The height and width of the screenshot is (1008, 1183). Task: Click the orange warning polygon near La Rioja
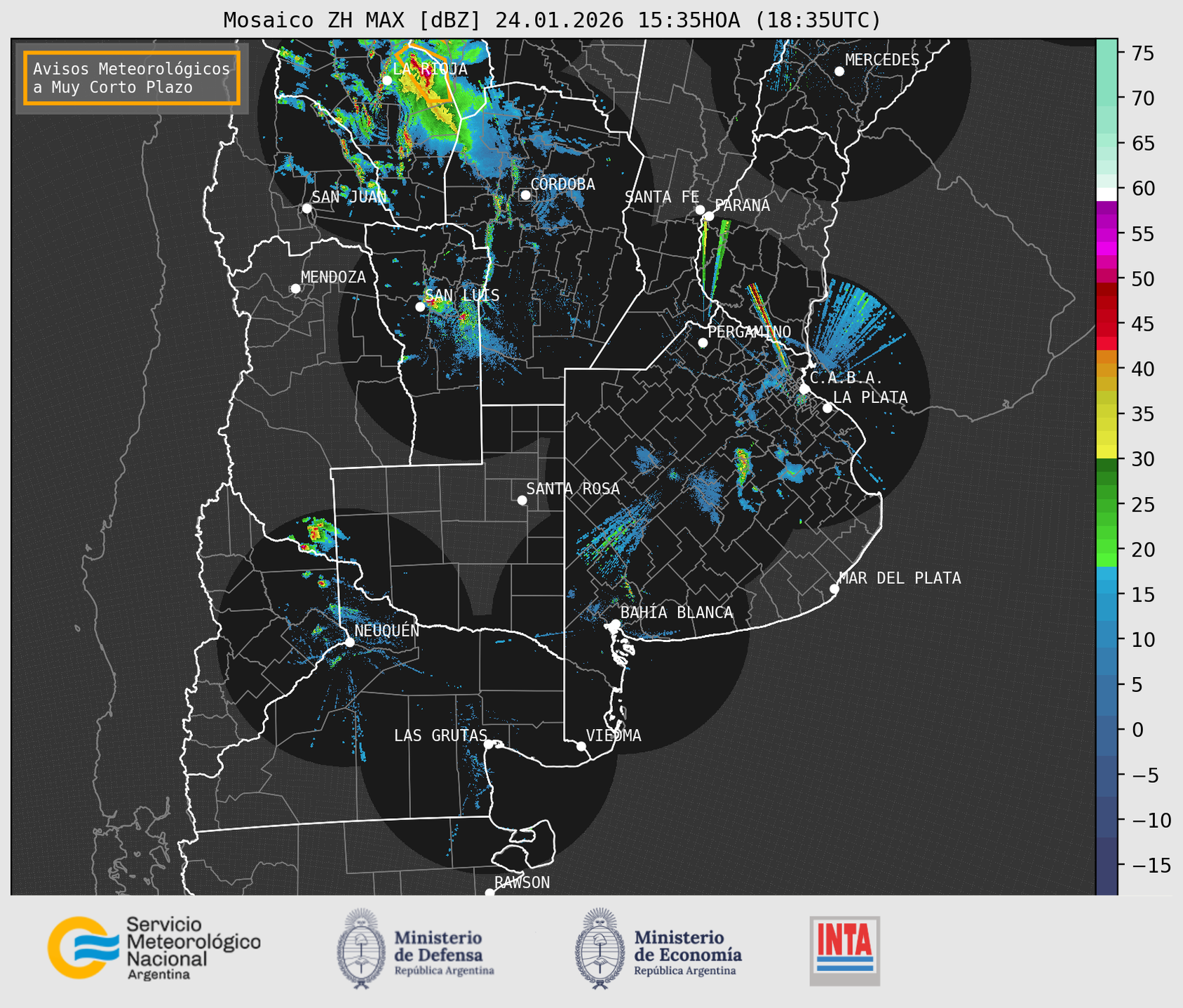(425, 73)
